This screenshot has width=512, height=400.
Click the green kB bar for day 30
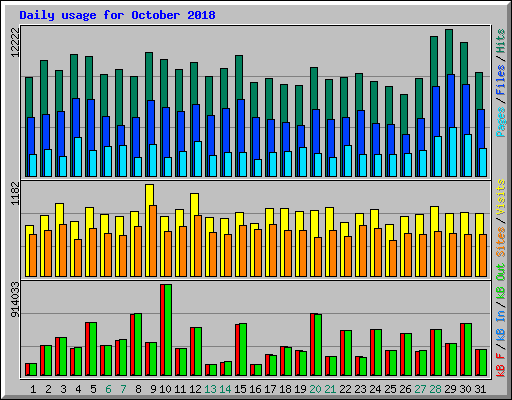coord(468,350)
